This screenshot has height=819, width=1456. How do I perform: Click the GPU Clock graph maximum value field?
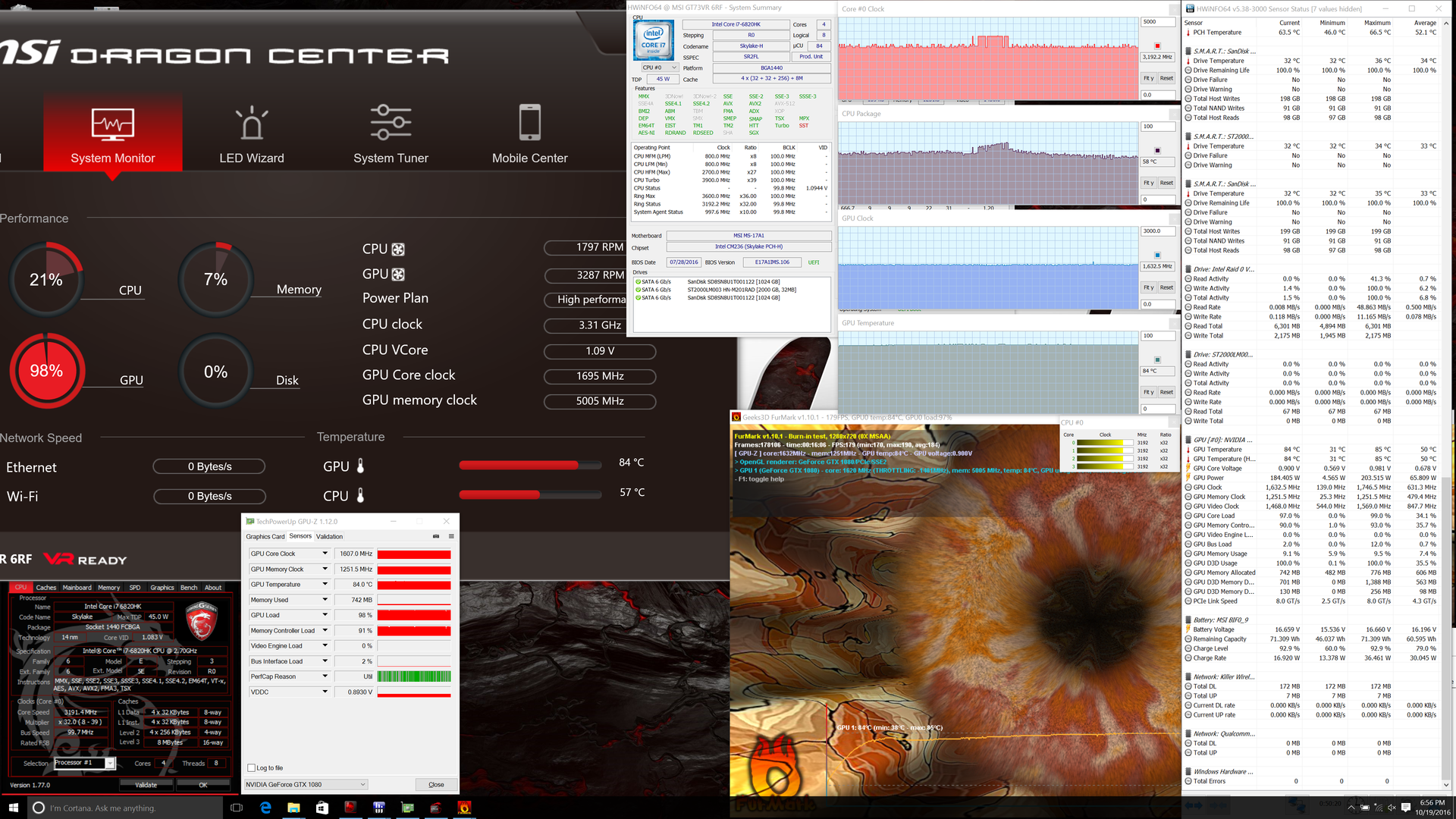(1157, 231)
